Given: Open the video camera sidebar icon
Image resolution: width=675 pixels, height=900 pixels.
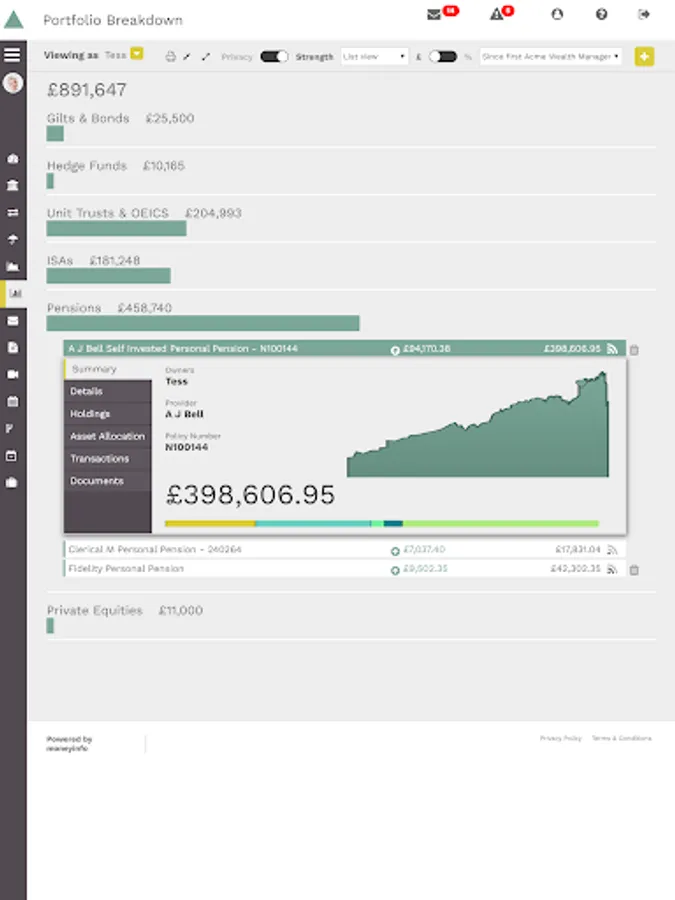Looking at the screenshot, I should (x=13, y=374).
